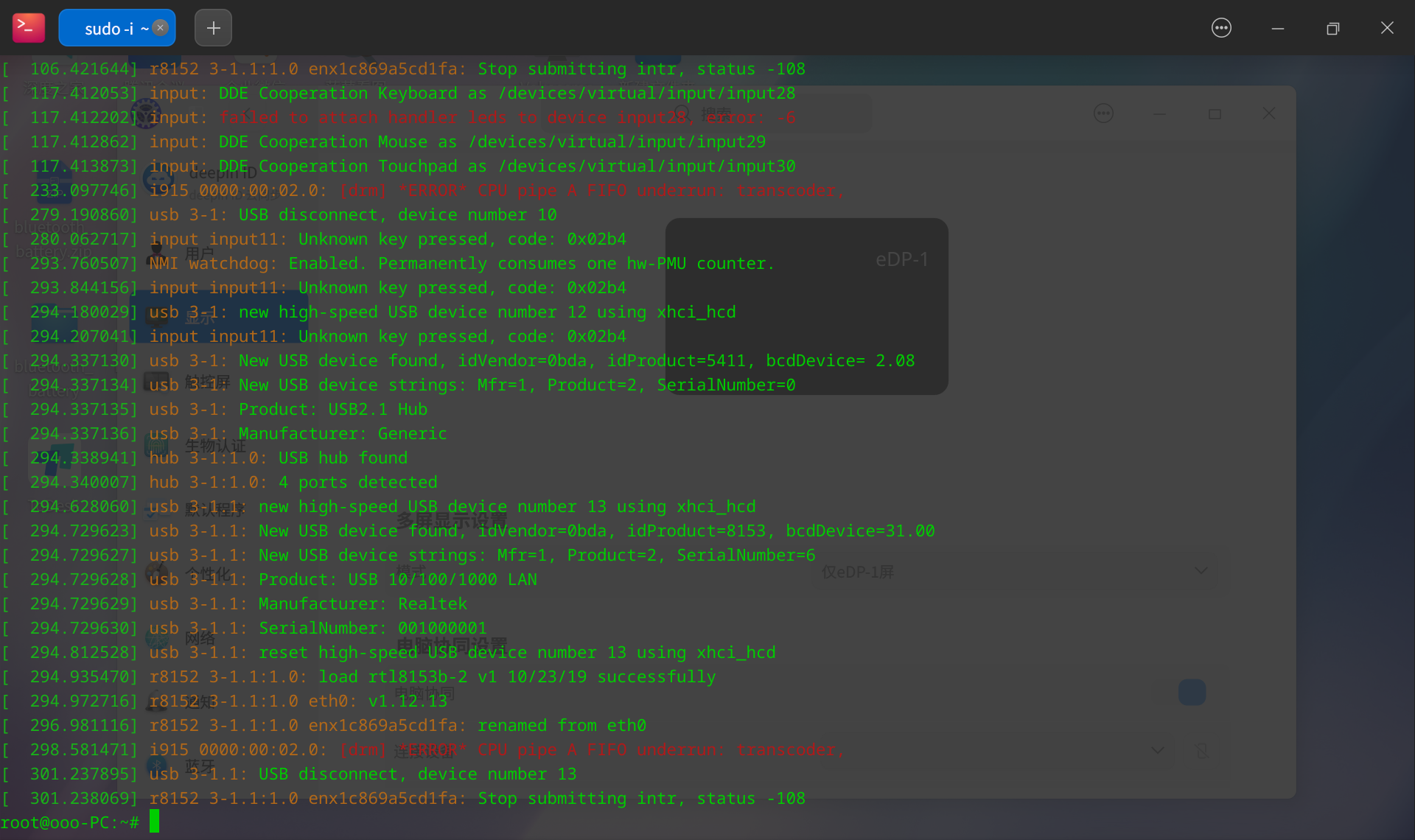1415x840 pixels.
Task: Minimize the terminal window
Action: (1277, 28)
